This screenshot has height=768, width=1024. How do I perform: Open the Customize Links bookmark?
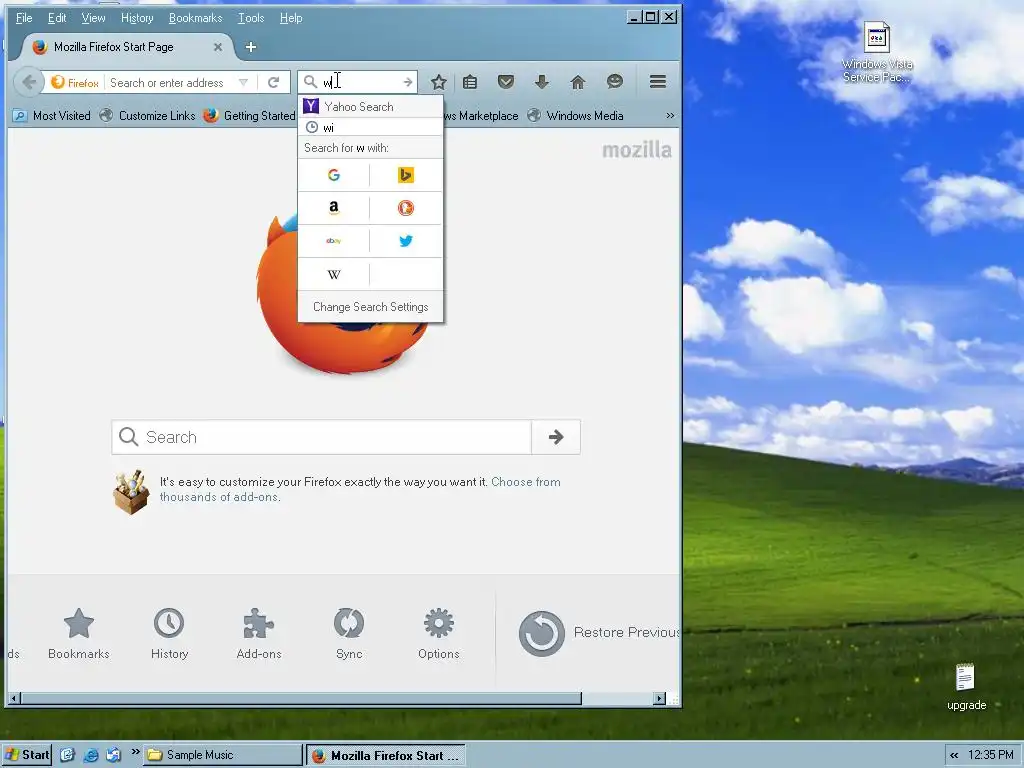click(x=148, y=116)
